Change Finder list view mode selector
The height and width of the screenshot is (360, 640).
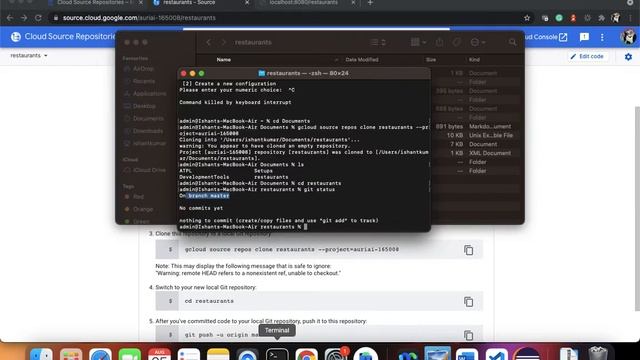378,42
